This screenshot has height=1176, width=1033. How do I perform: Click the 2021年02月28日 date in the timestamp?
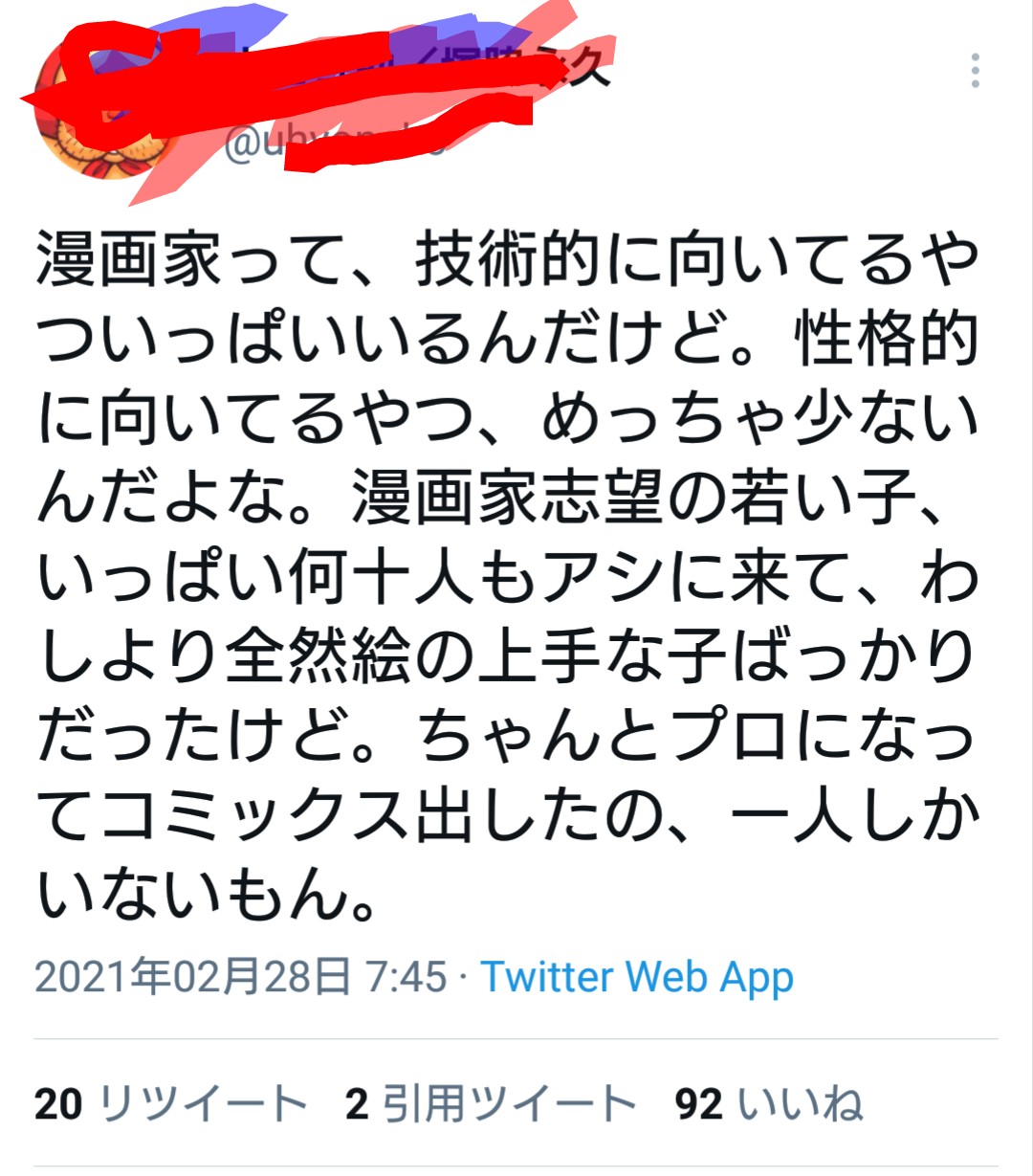click(x=192, y=977)
